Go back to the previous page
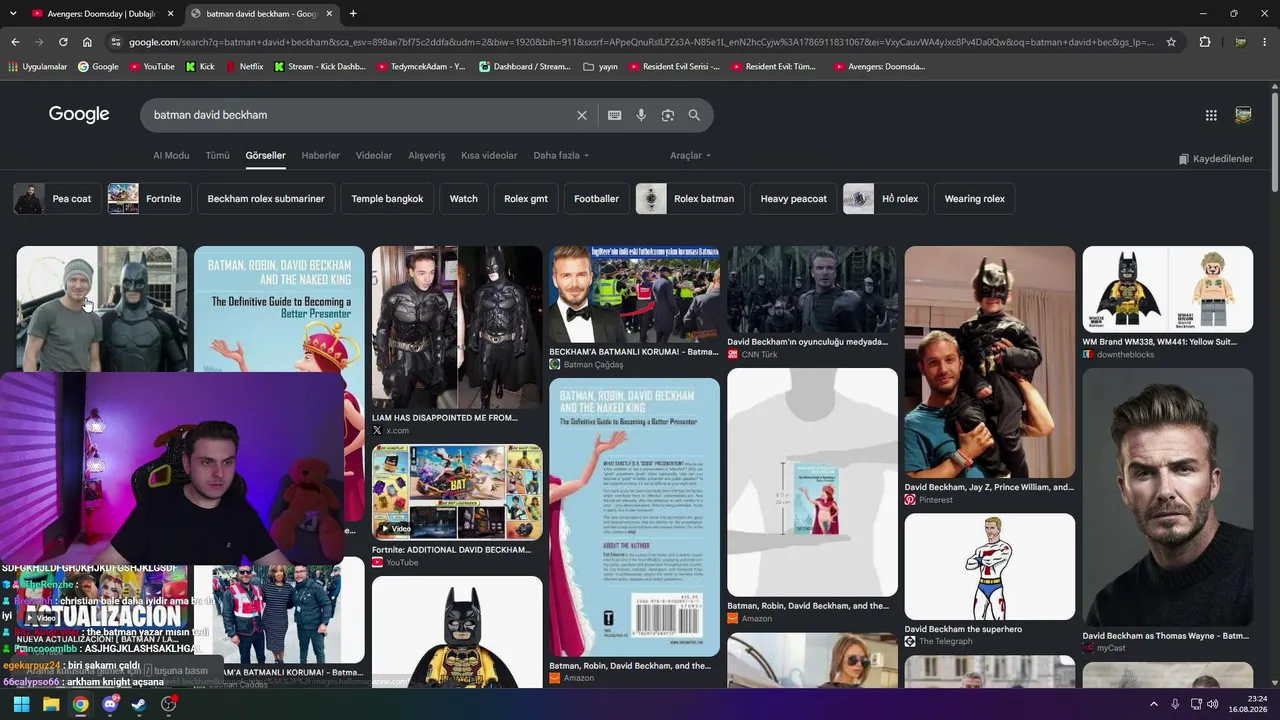Viewport: 1280px width, 720px height. click(15, 42)
